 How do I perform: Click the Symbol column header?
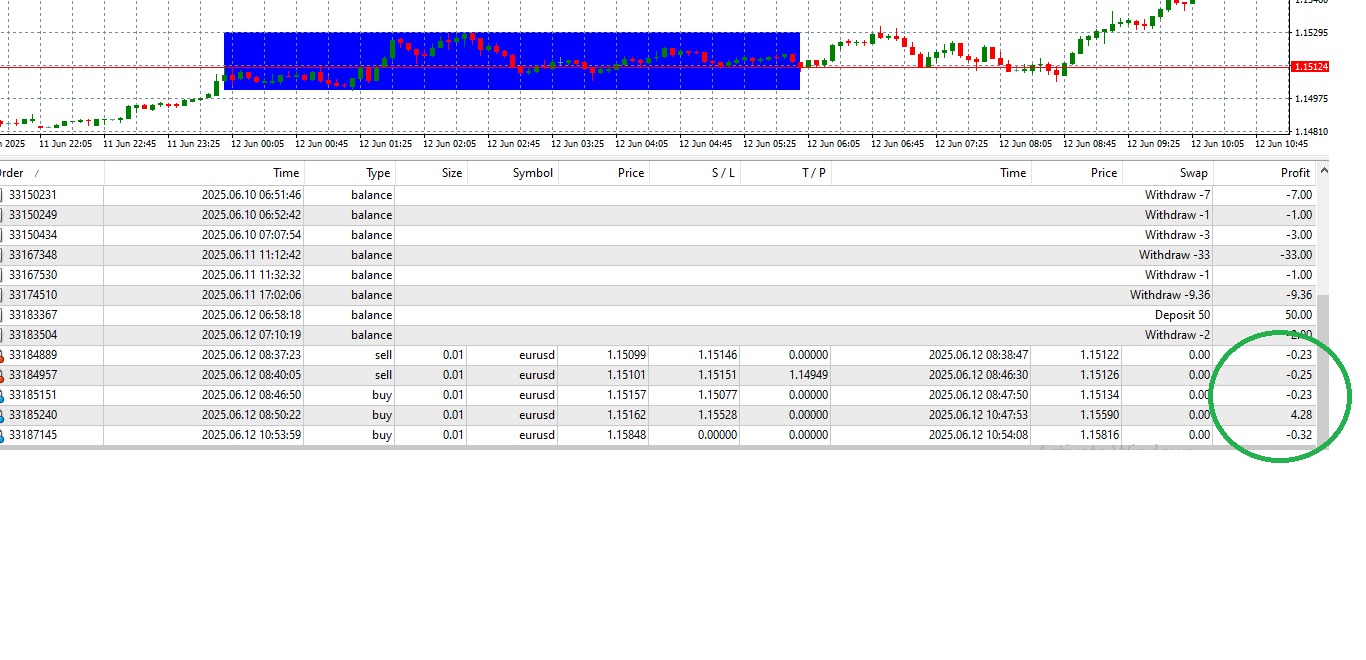(x=532, y=173)
